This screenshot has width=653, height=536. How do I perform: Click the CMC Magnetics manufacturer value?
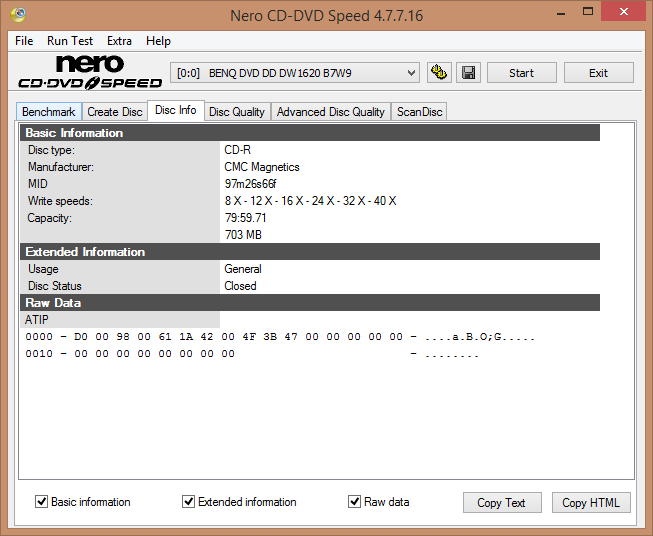[x=262, y=167]
